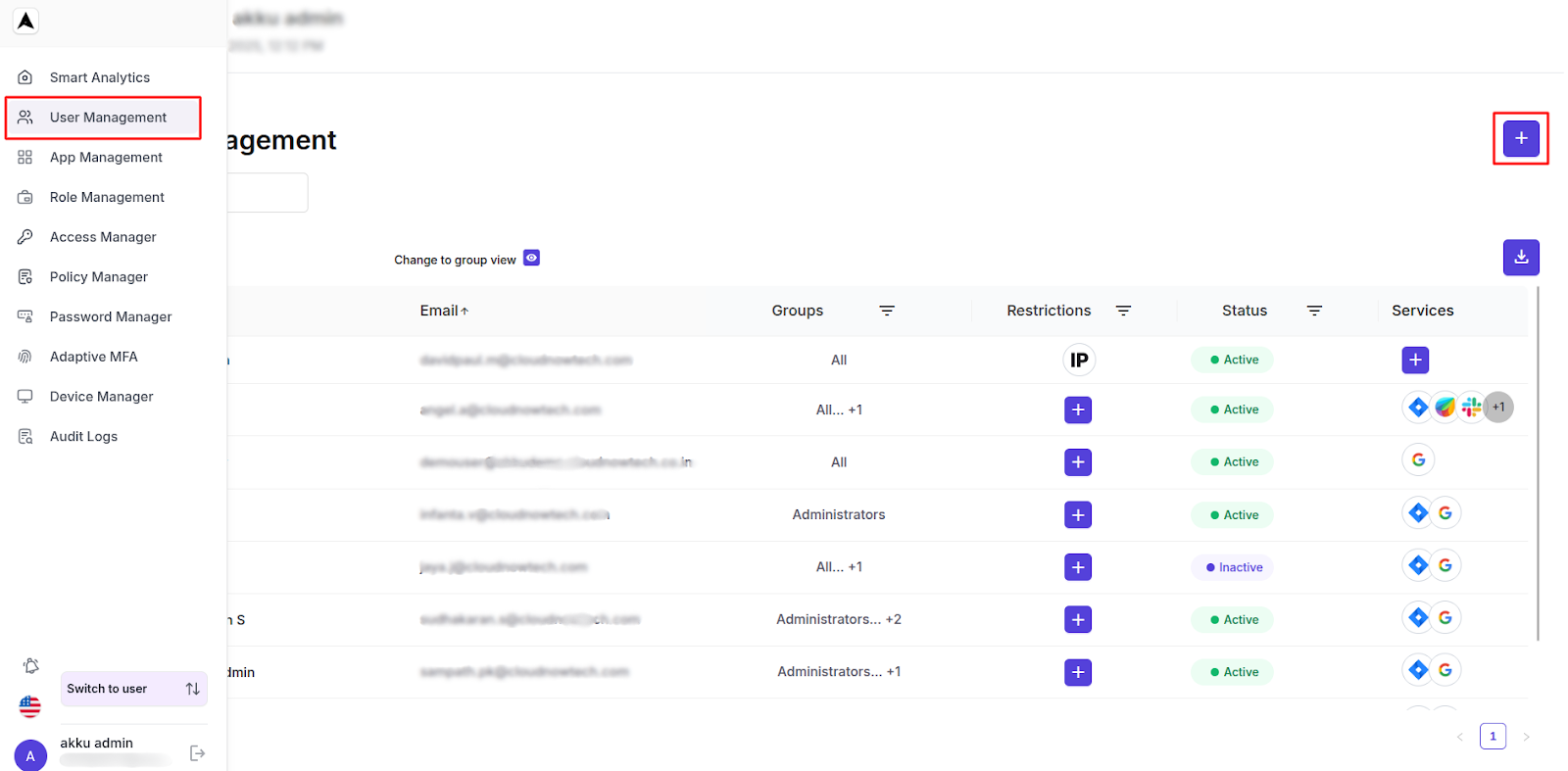
Task: Go to the next page arrow
Action: (x=1526, y=737)
